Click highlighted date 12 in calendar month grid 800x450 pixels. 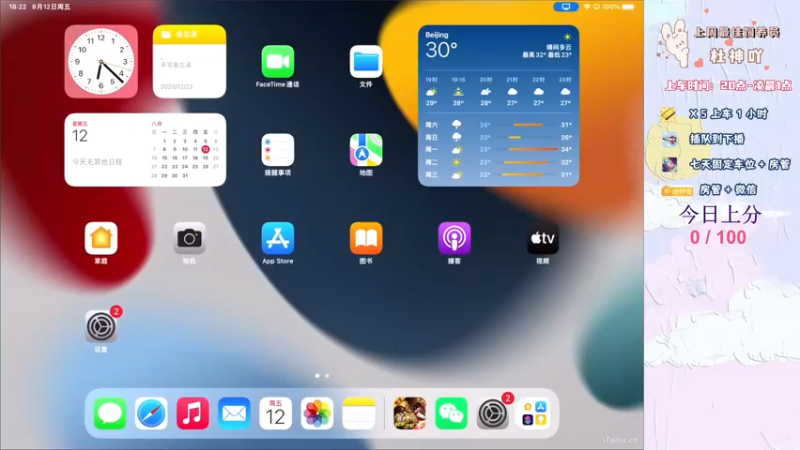(205, 149)
